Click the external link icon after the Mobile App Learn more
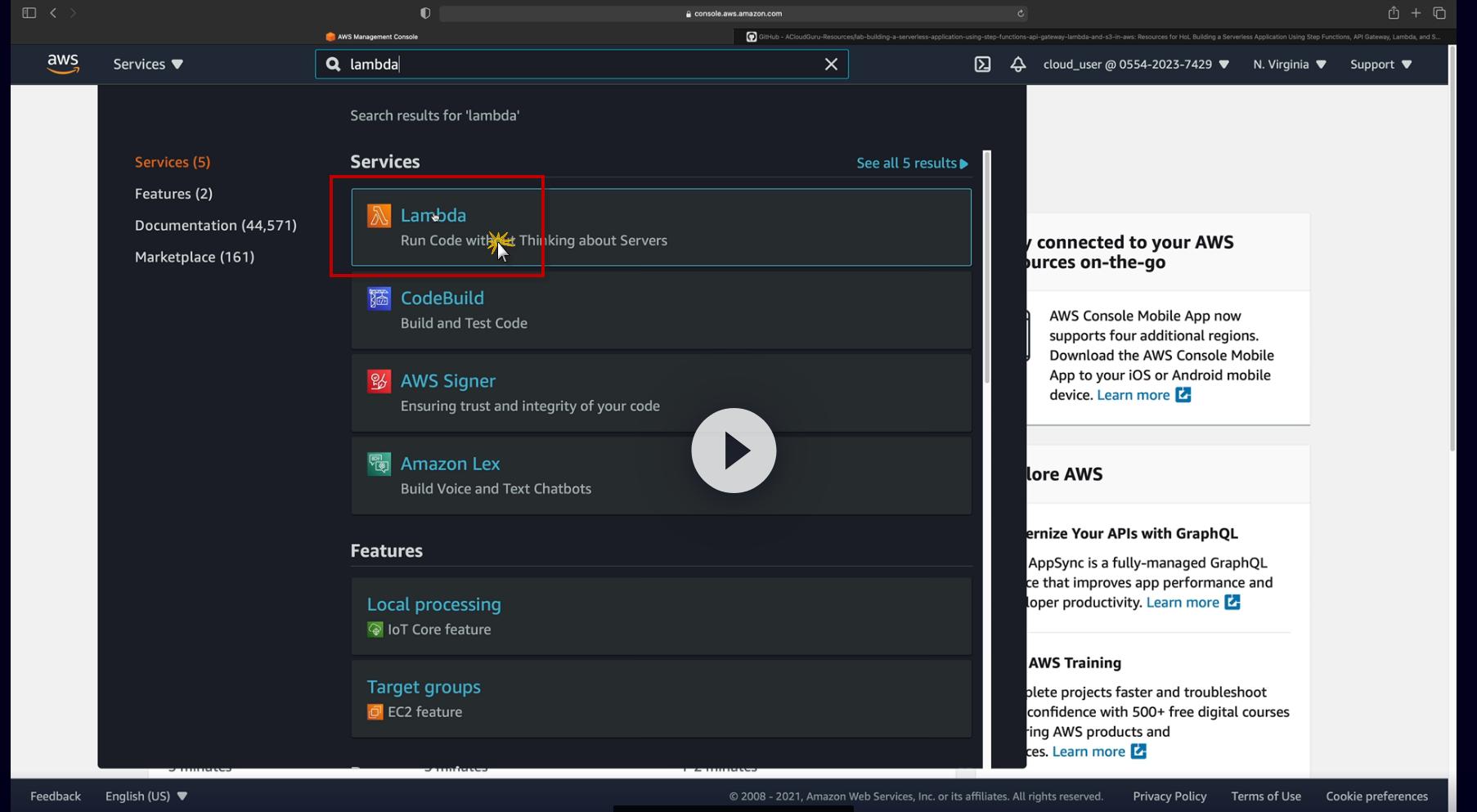1477x812 pixels. (x=1183, y=395)
